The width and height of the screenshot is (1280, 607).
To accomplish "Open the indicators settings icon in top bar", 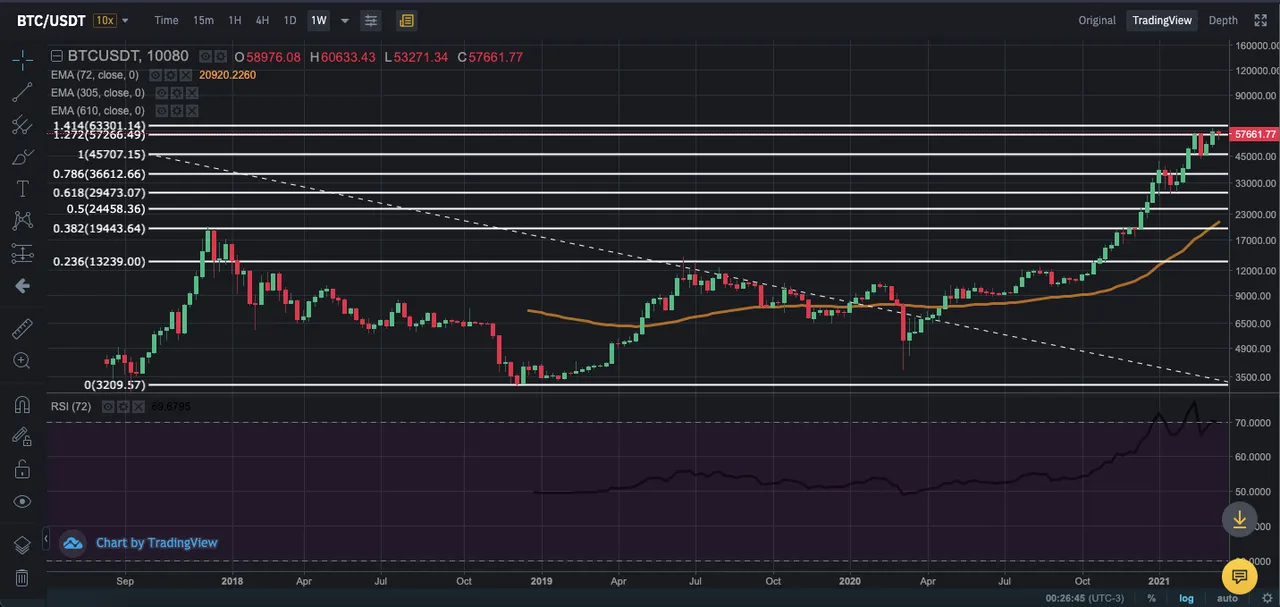I will click(371, 20).
